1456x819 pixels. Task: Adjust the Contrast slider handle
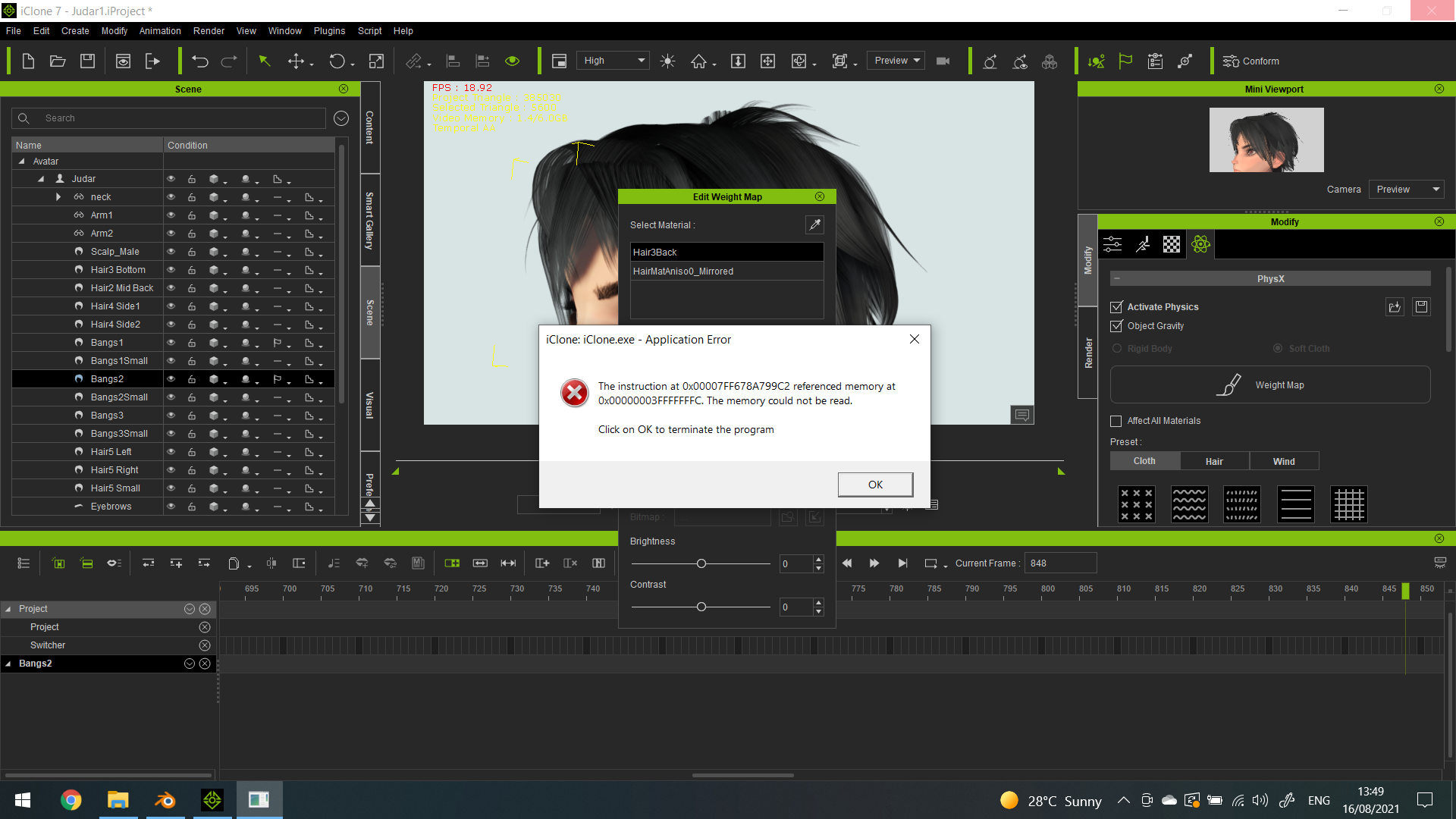coord(701,607)
